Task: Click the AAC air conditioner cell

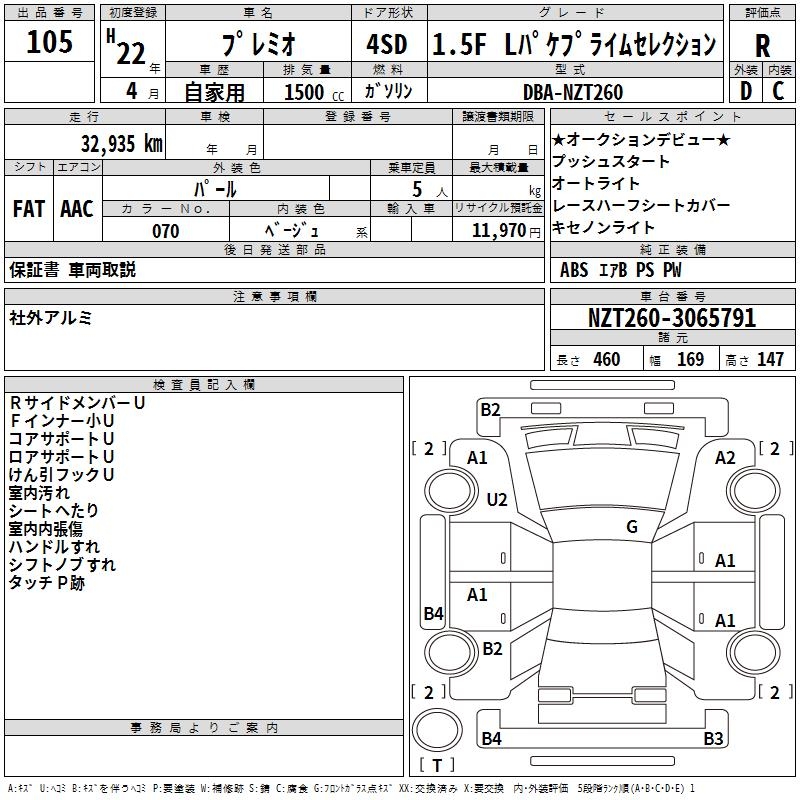Action: click(x=77, y=209)
